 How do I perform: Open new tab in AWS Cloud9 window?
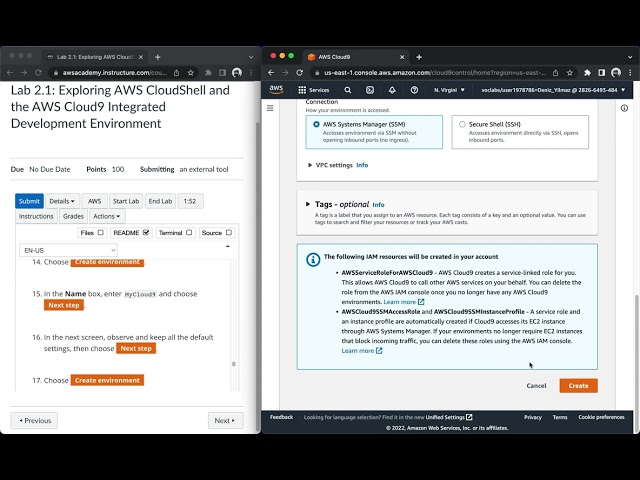point(419,57)
